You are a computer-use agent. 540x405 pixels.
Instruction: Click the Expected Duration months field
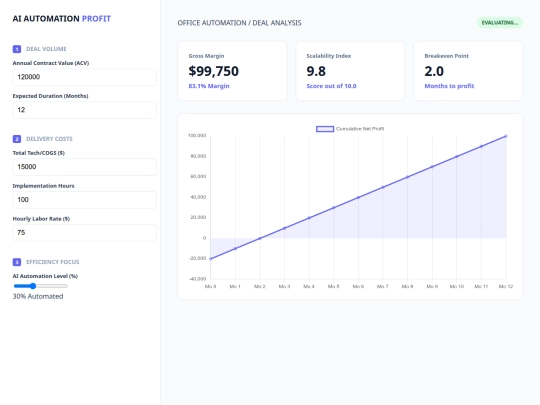pyautogui.click(x=84, y=110)
